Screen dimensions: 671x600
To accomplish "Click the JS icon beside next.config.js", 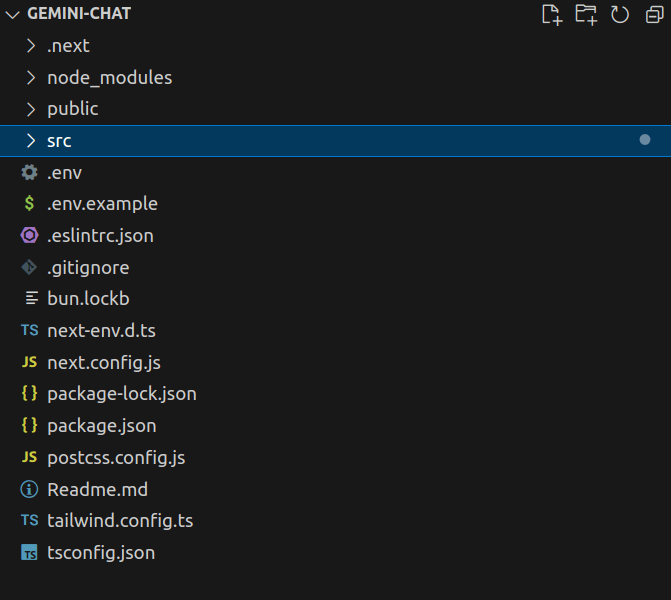I will [30, 362].
